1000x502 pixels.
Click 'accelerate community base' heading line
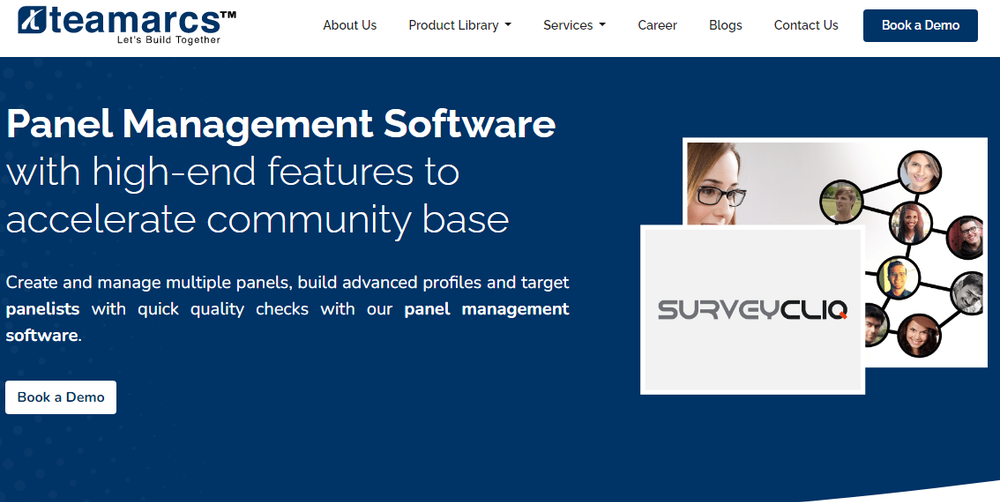coord(257,219)
